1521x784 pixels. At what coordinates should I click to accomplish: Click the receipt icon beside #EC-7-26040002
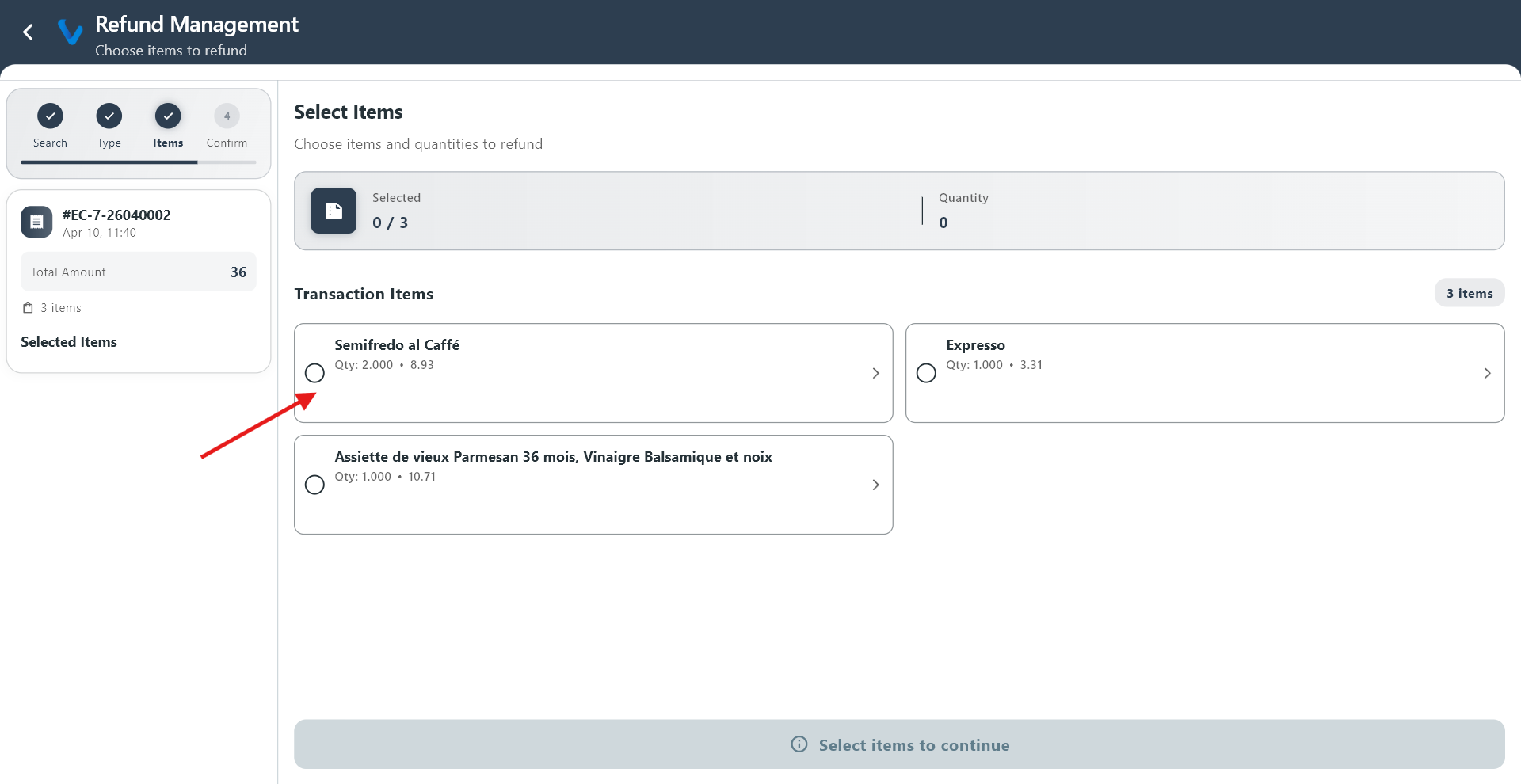click(36, 223)
